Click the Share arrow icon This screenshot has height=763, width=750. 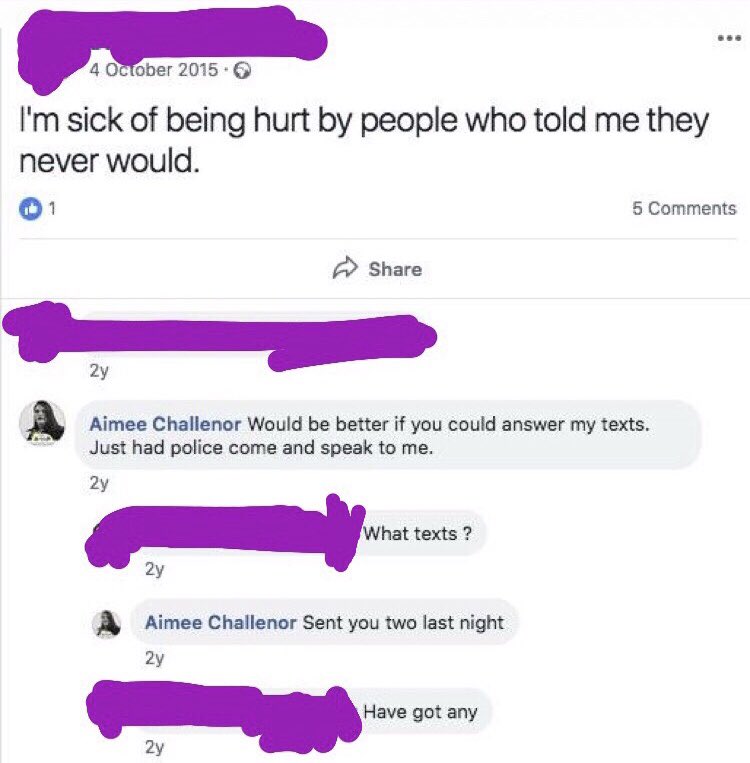345,268
